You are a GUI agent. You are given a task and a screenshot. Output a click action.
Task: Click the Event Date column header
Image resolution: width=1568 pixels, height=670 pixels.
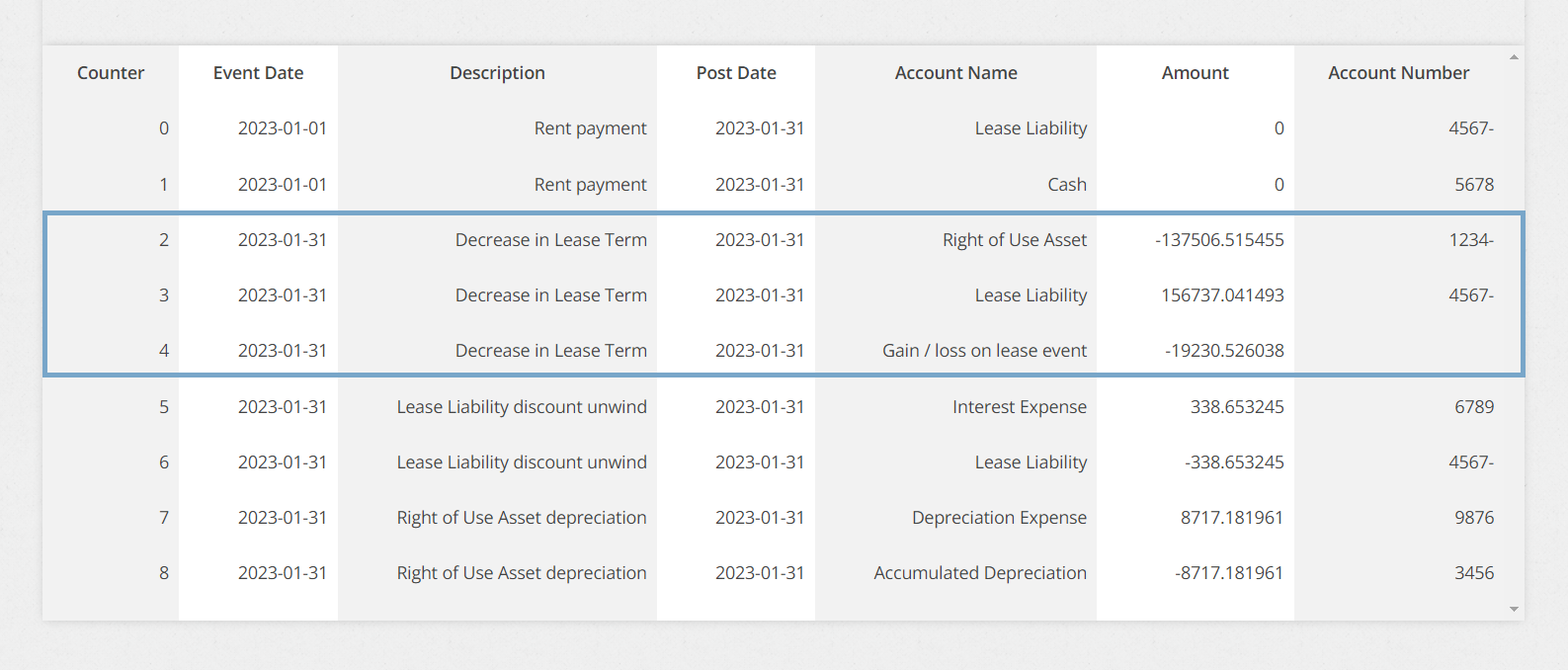(258, 73)
